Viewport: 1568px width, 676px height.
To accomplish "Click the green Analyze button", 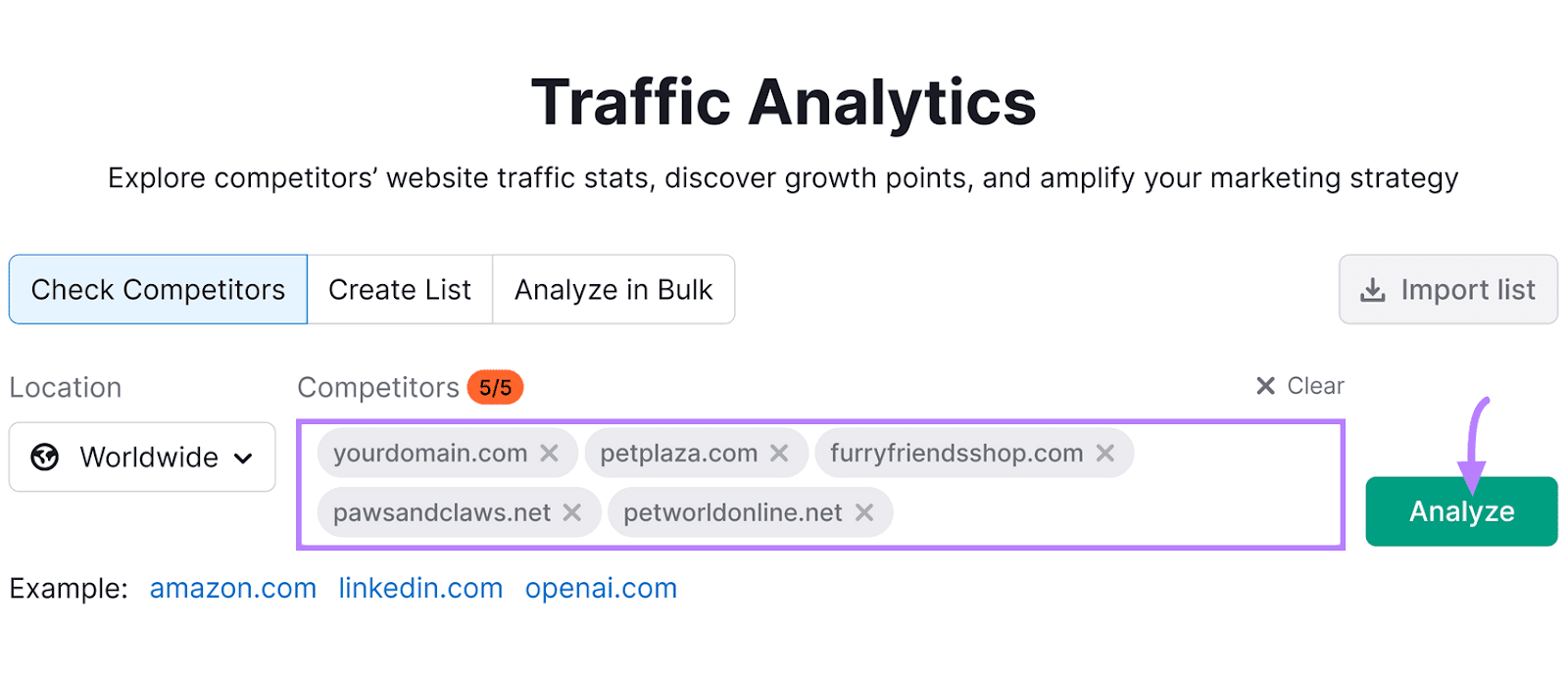I will pyautogui.click(x=1461, y=510).
